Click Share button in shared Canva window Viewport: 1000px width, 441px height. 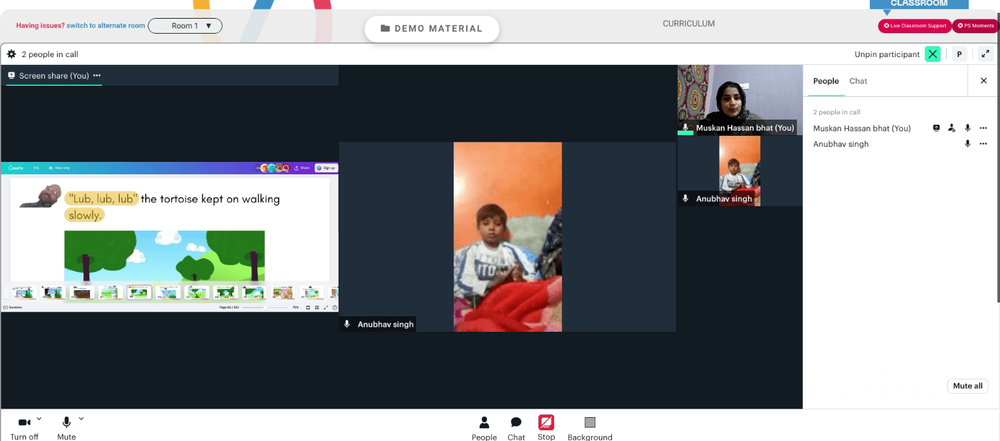pyautogui.click(x=302, y=168)
